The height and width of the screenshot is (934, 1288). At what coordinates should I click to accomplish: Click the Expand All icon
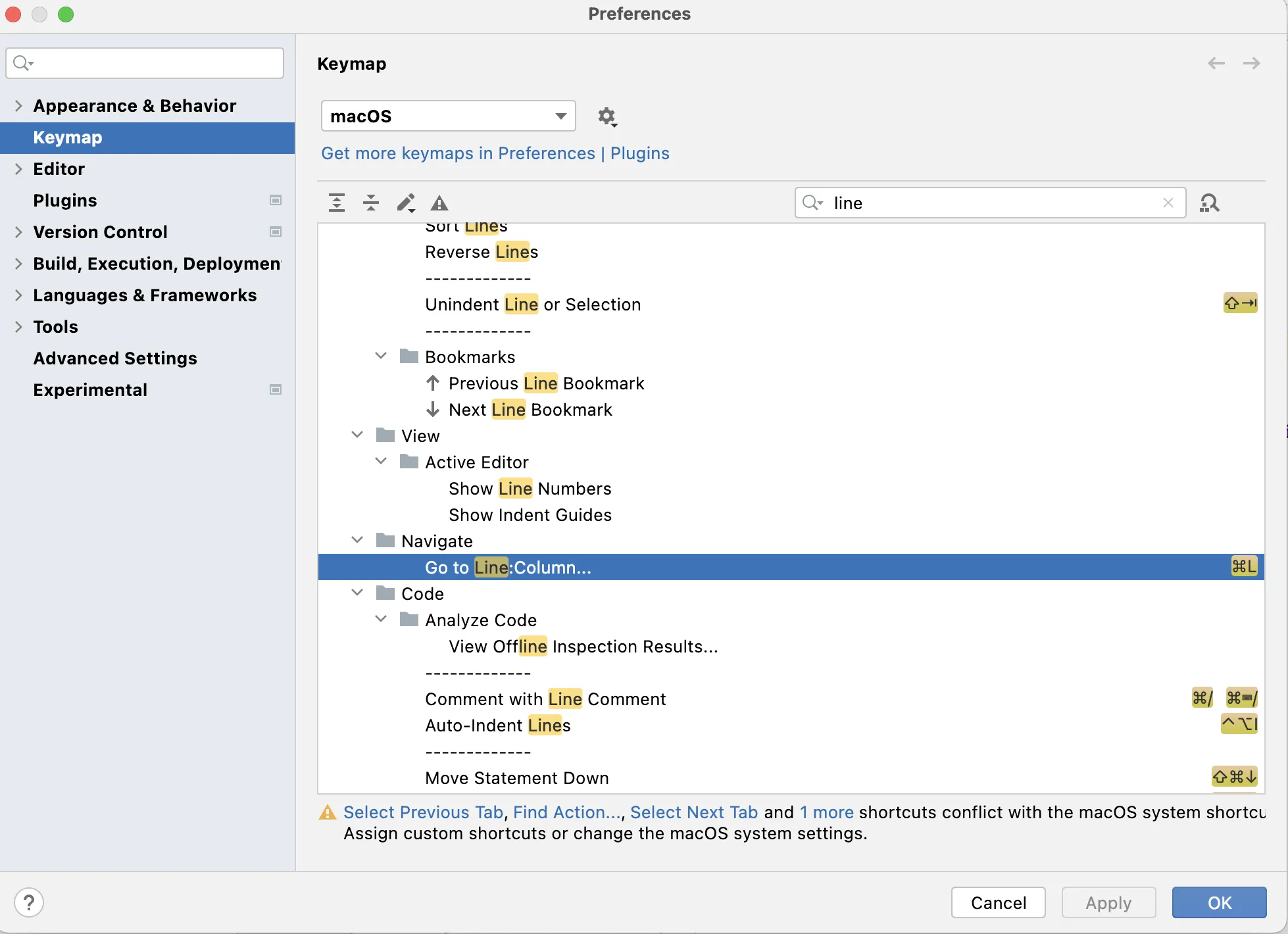pyautogui.click(x=337, y=203)
